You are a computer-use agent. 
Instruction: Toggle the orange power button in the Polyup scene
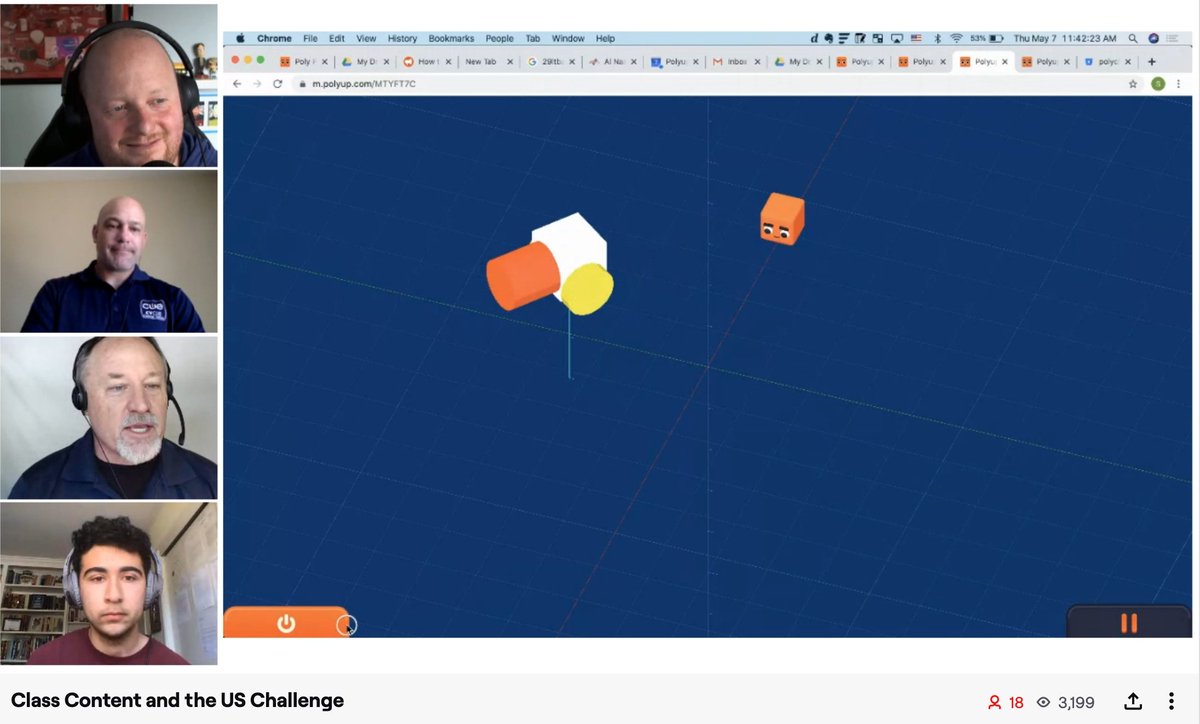pos(287,622)
